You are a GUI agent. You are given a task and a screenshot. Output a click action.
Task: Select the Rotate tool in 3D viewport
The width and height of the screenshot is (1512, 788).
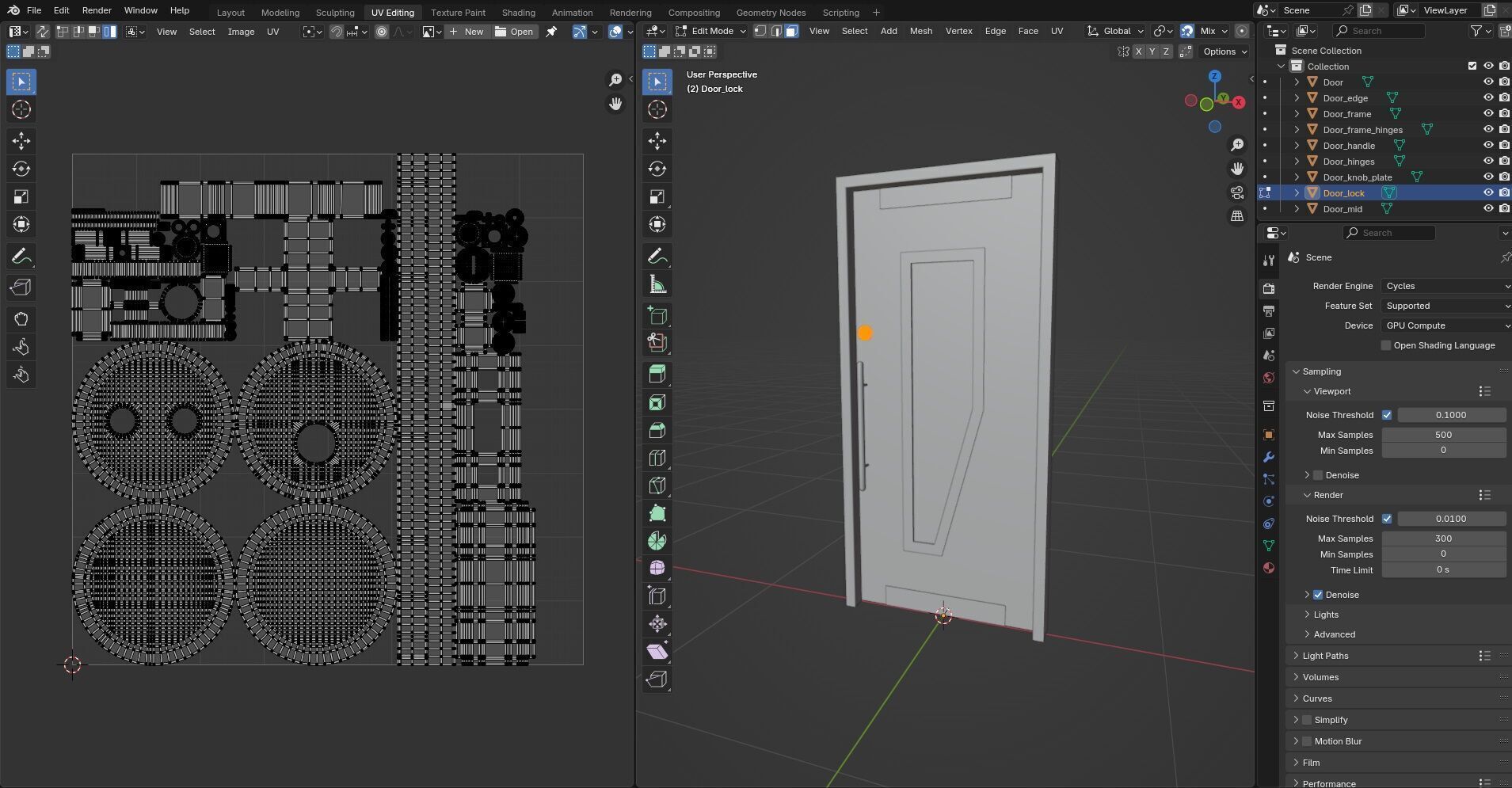click(x=657, y=169)
